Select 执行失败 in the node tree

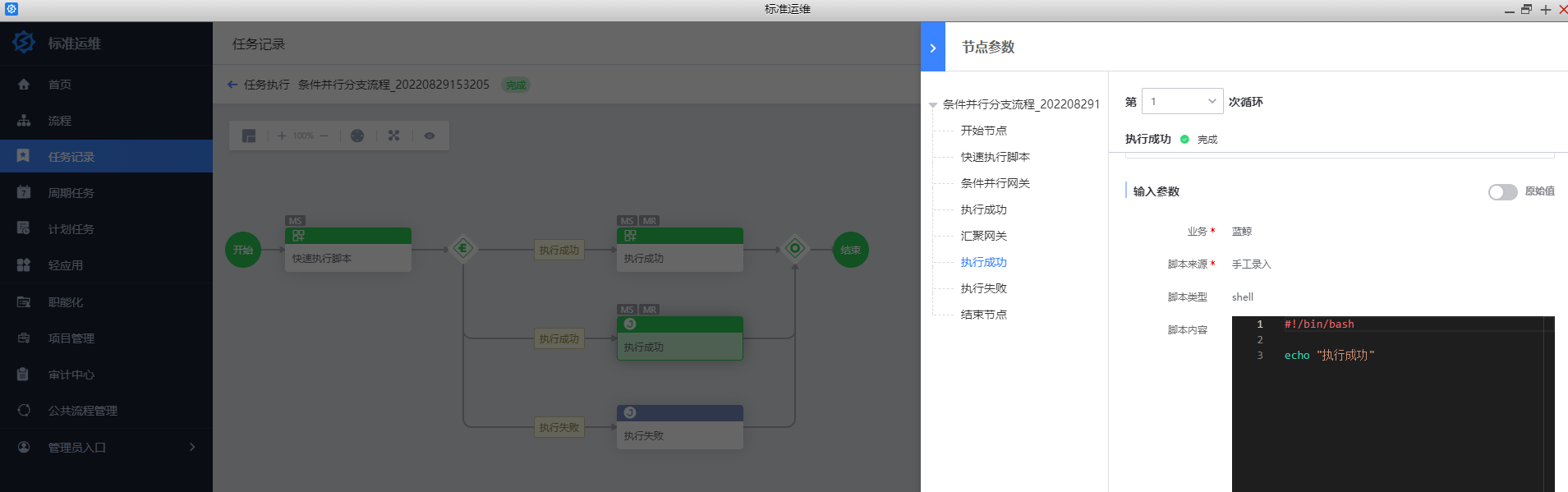point(984,288)
